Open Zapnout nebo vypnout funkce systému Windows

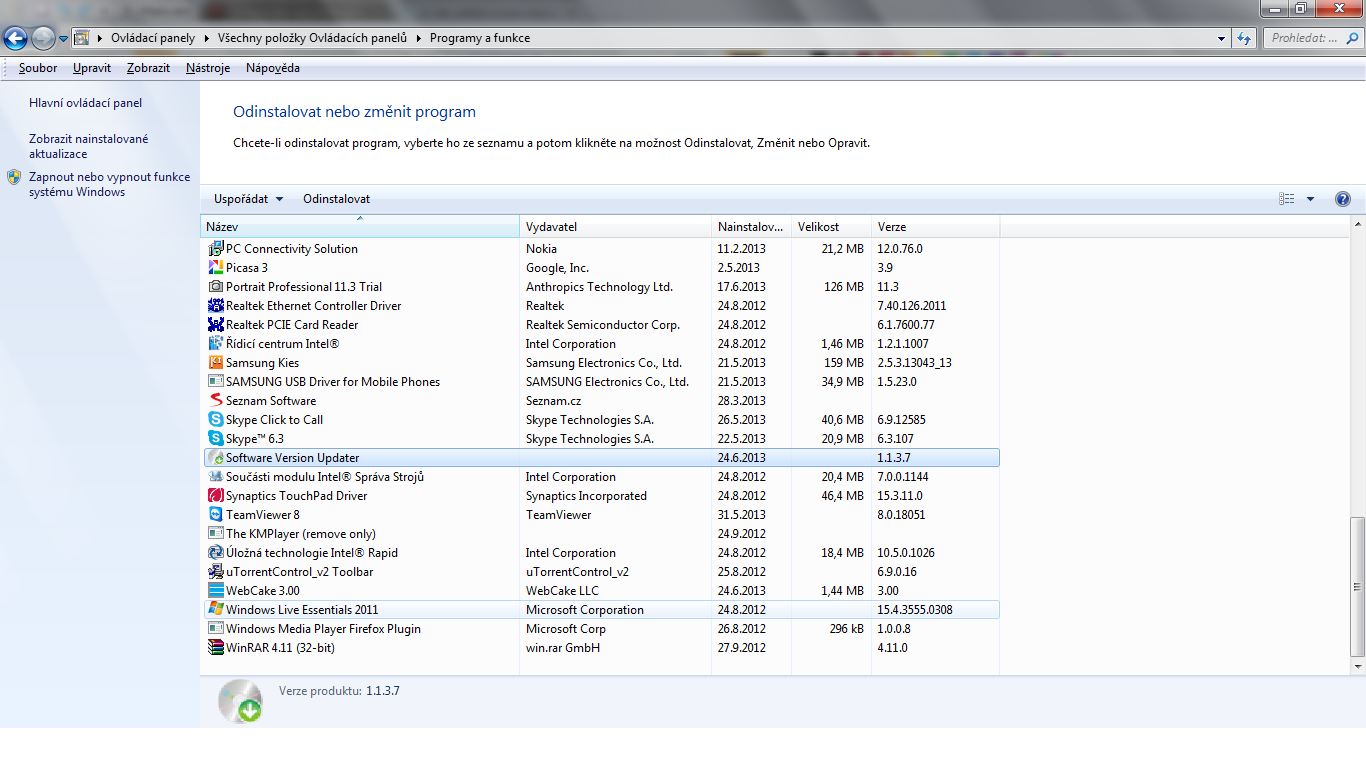click(x=109, y=184)
